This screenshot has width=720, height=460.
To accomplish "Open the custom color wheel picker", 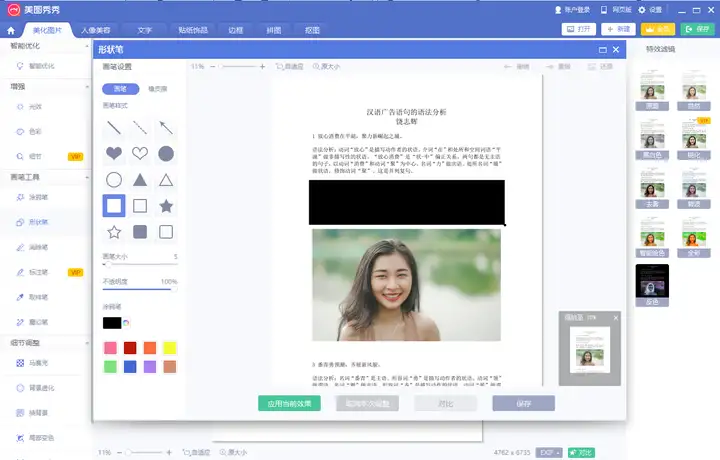I will click(x=126, y=323).
